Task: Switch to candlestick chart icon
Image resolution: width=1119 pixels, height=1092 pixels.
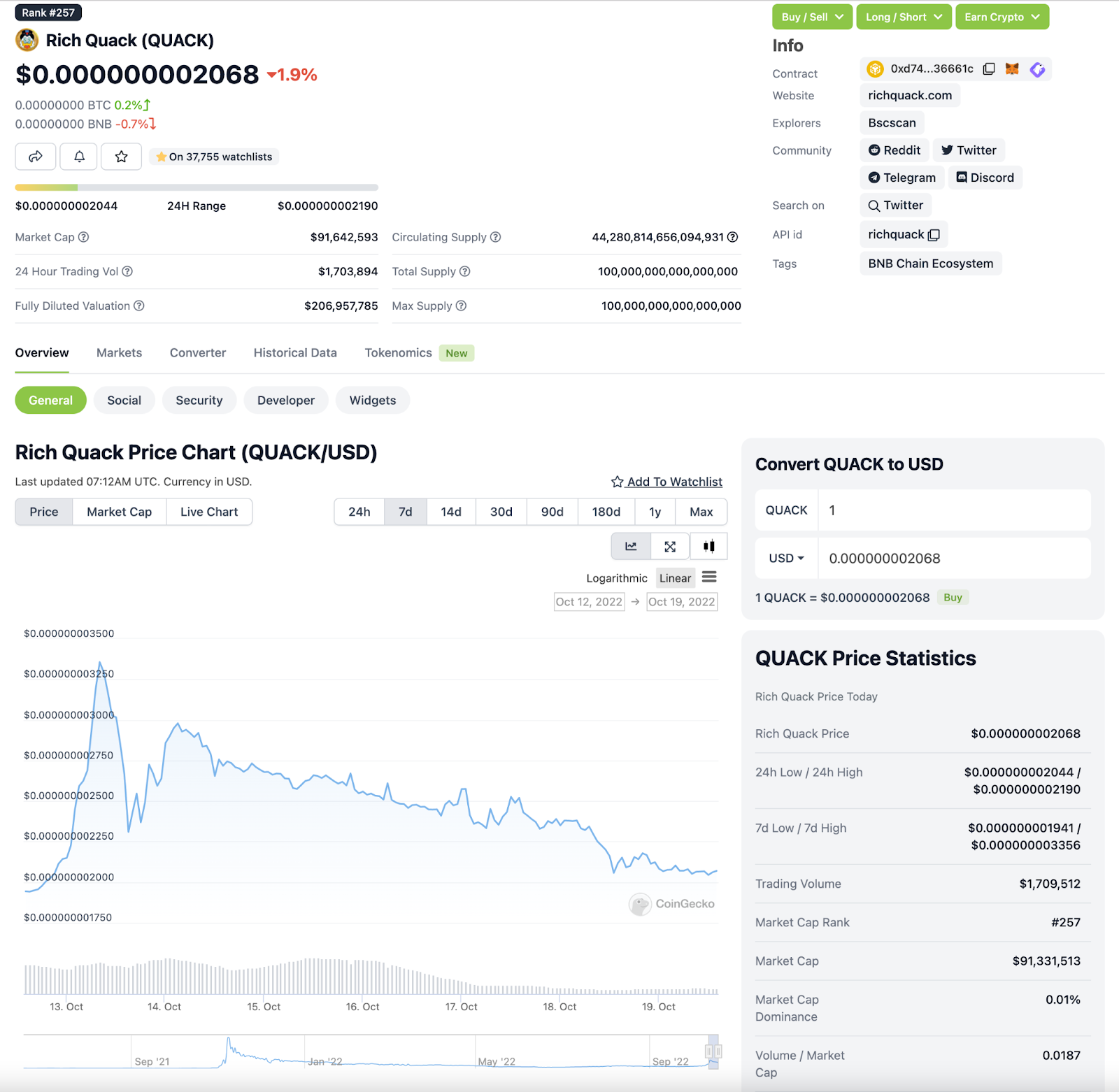Action: pyautogui.click(x=708, y=547)
